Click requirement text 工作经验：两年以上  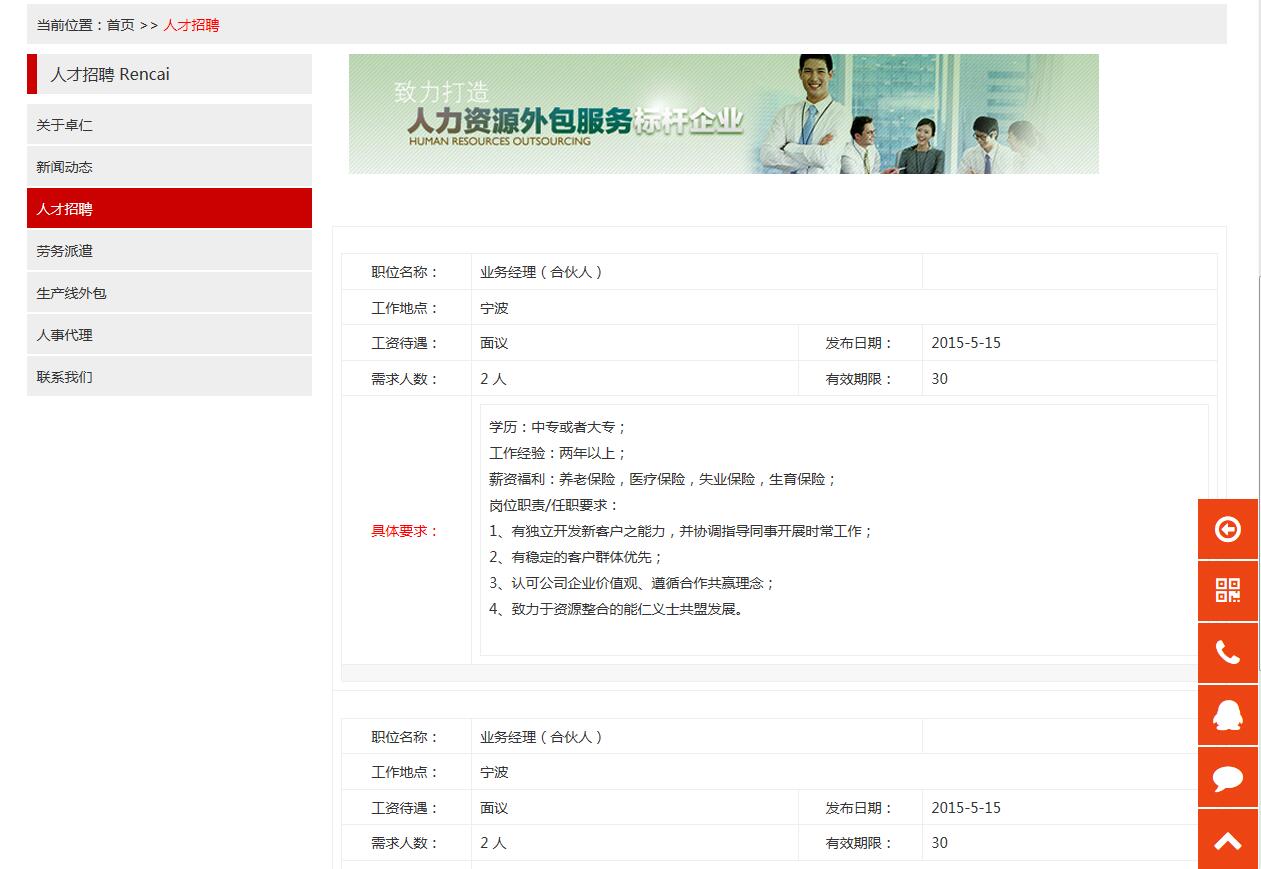pyautogui.click(x=558, y=453)
